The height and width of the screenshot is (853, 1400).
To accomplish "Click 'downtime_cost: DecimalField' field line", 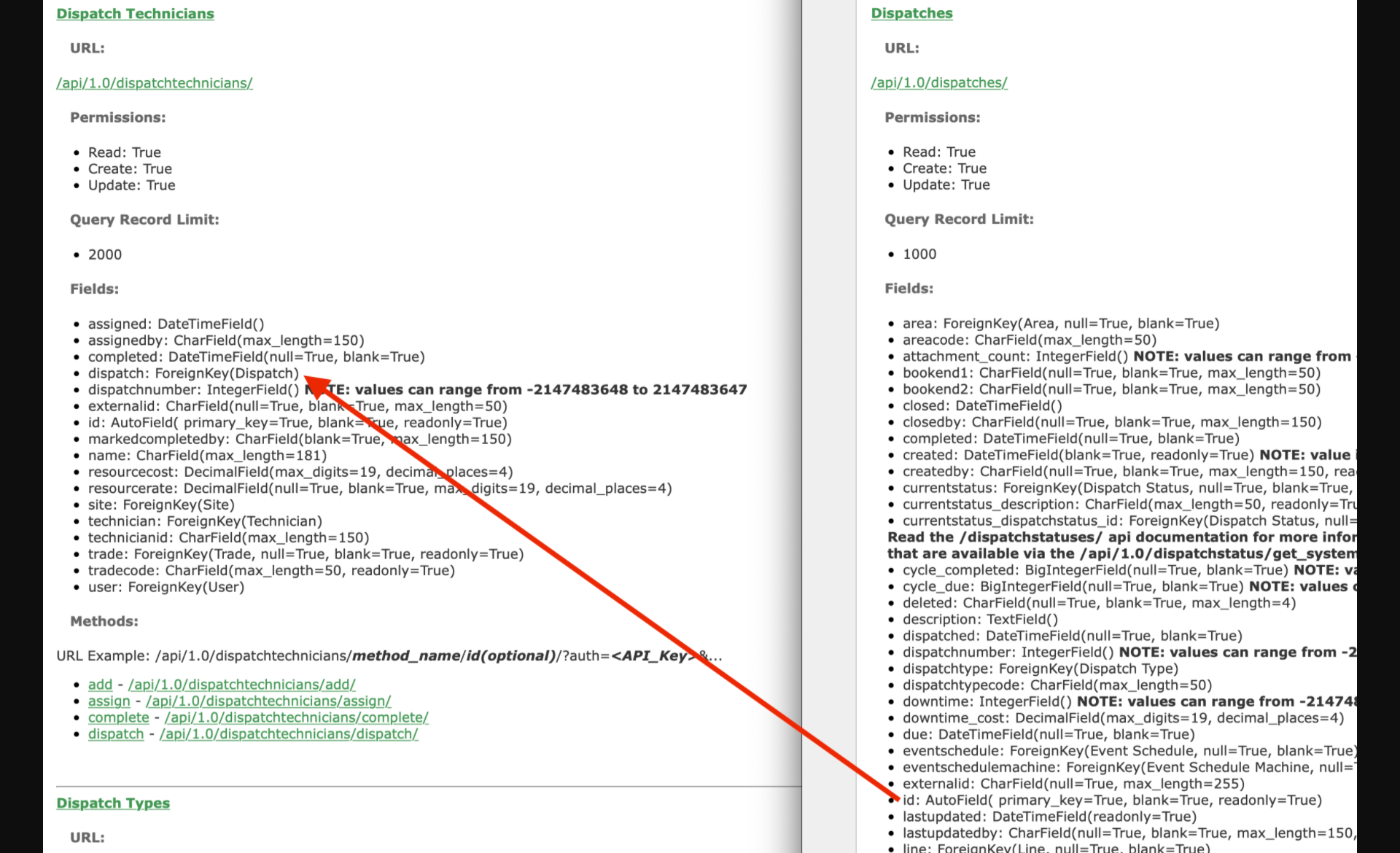I will pyautogui.click(x=1123, y=718).
